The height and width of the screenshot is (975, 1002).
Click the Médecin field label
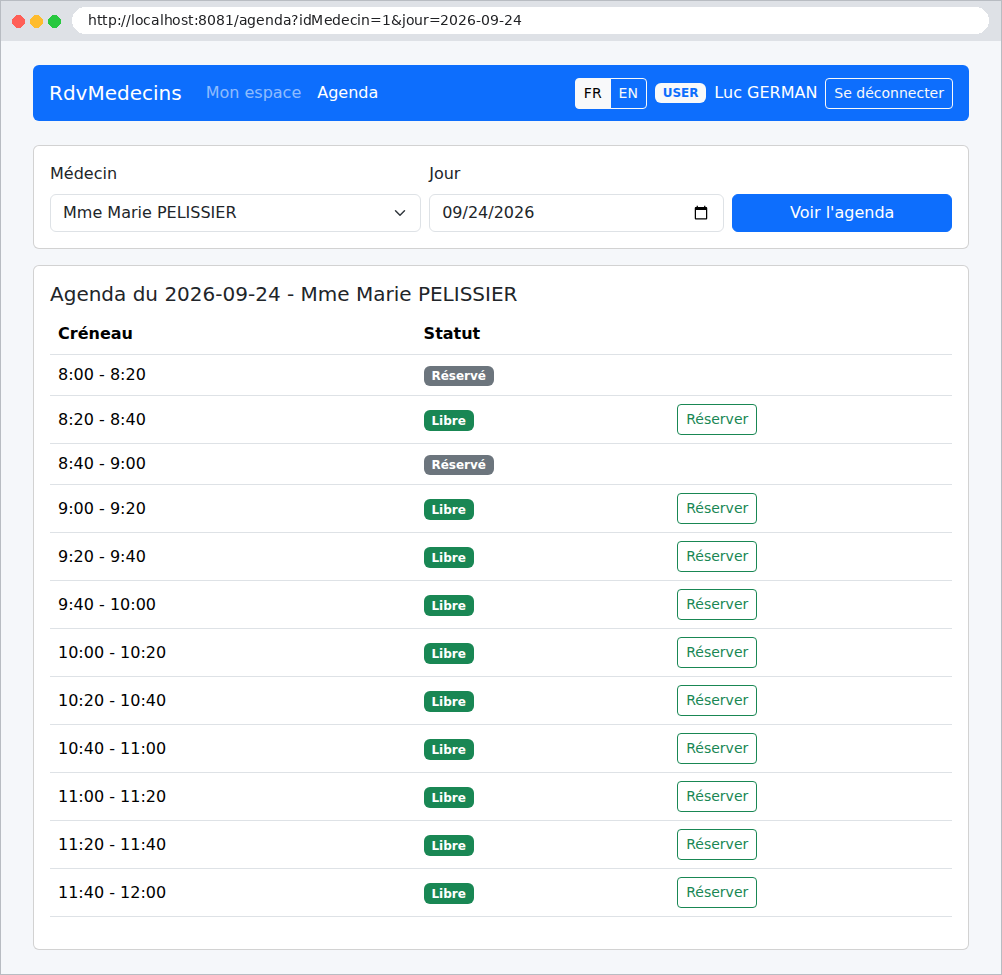84,174
